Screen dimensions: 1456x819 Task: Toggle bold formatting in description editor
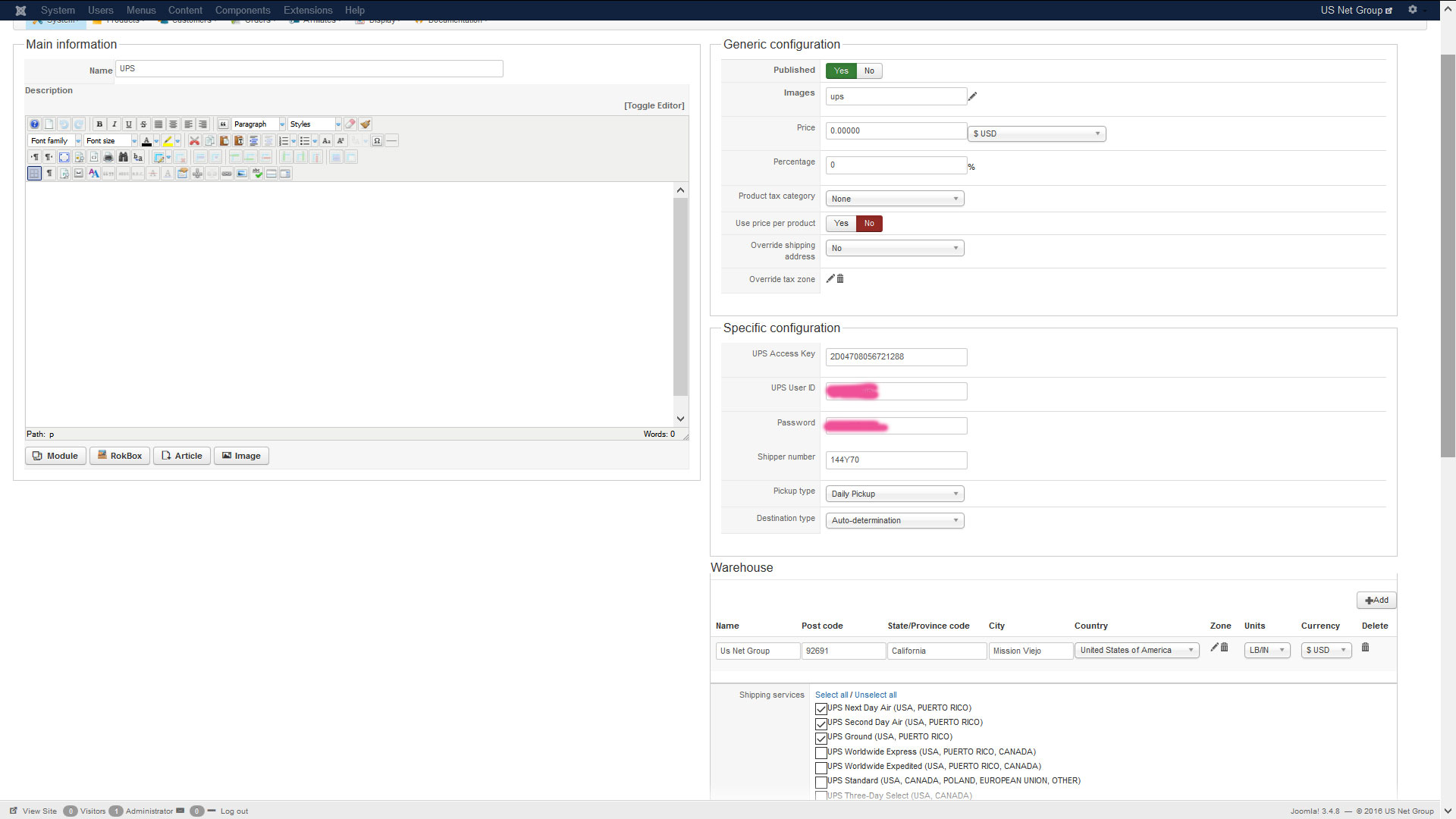[x=99, y=124]
